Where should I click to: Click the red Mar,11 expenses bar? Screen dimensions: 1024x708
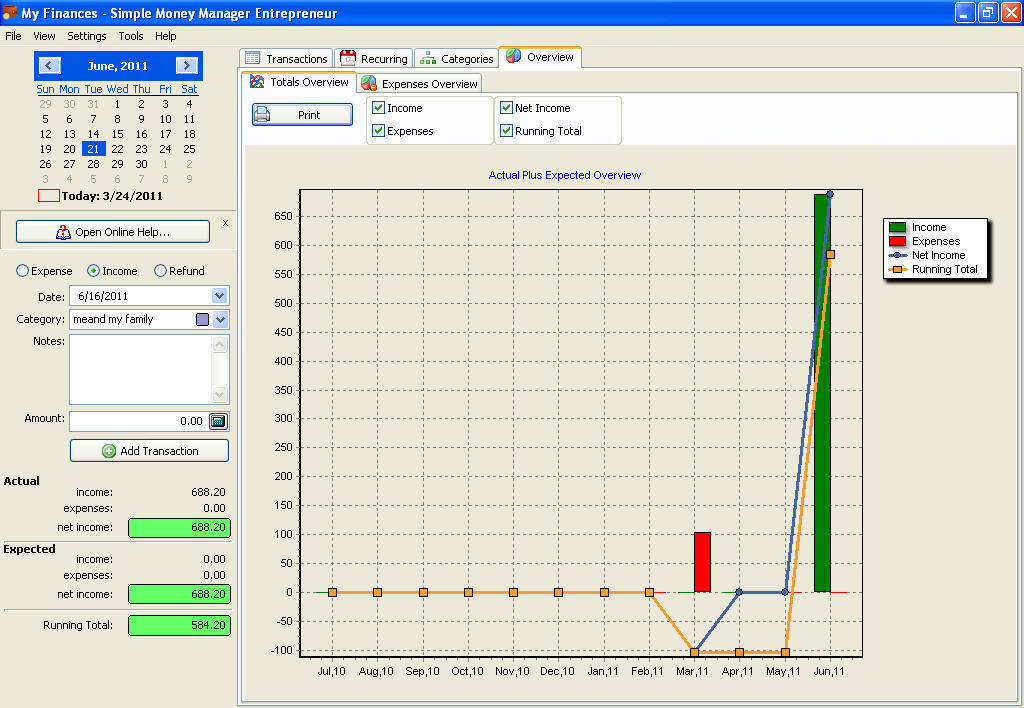click(702, 562)
